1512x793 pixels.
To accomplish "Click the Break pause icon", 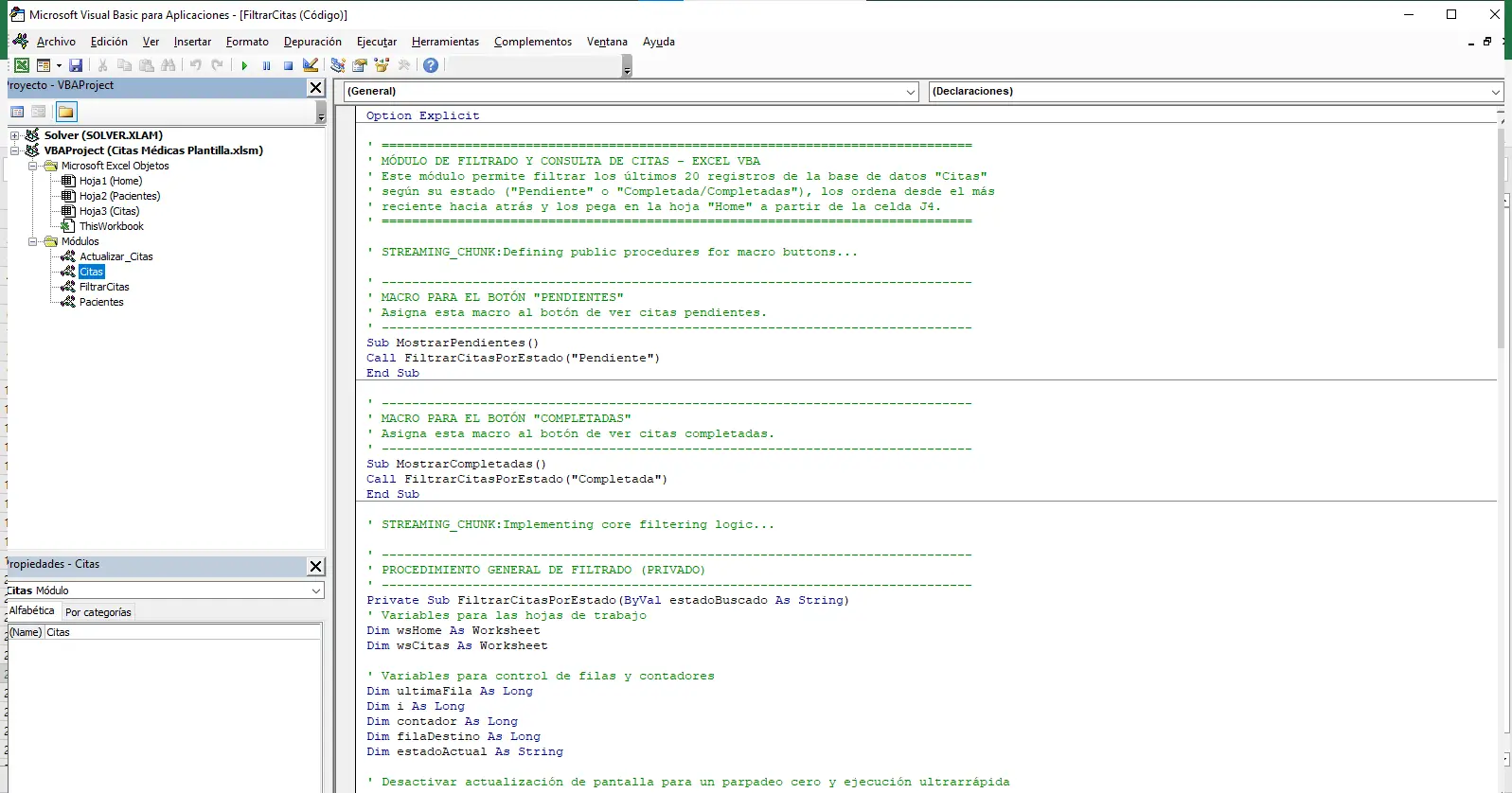I will [x=267, y=65].
